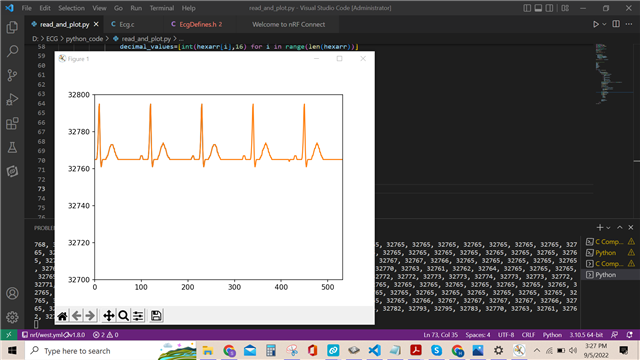Open Remote window indicator in status bar
The width and height of the screenshot is (640, 360).
pyautogui.click(x=9, y=335)
